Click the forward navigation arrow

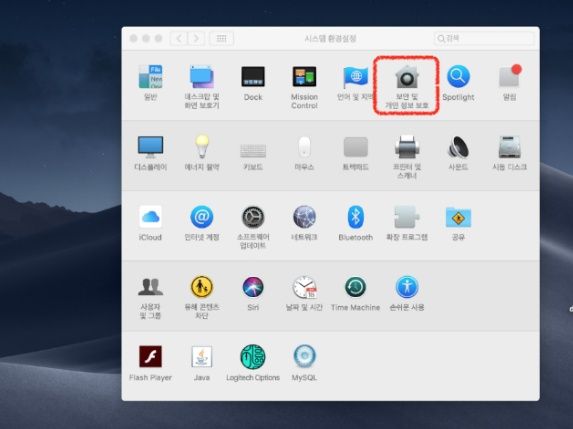(x=196, y=38)
